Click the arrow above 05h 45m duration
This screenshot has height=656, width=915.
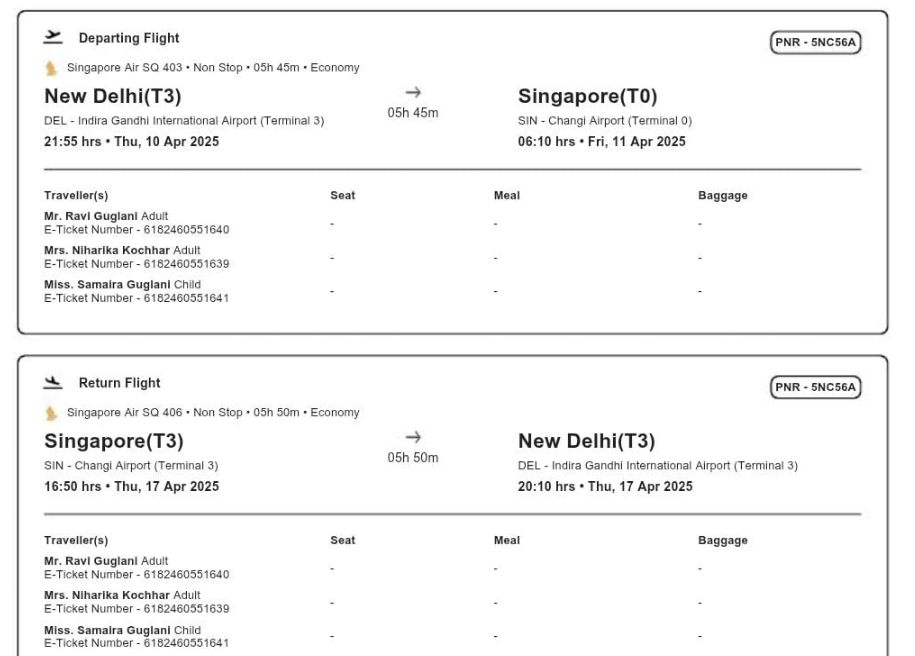(413, 92)
